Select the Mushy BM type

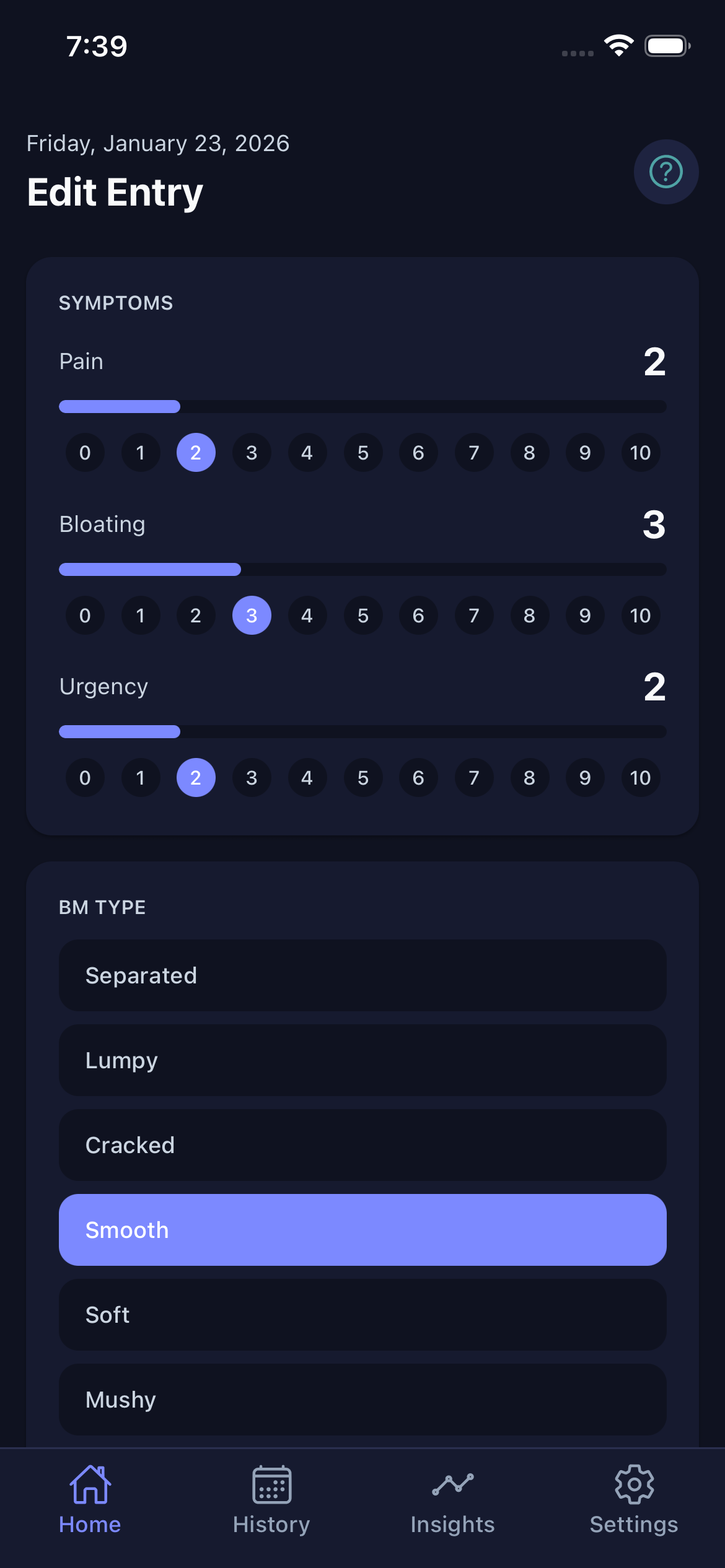pyautogui.click(x=362, y=1400)
